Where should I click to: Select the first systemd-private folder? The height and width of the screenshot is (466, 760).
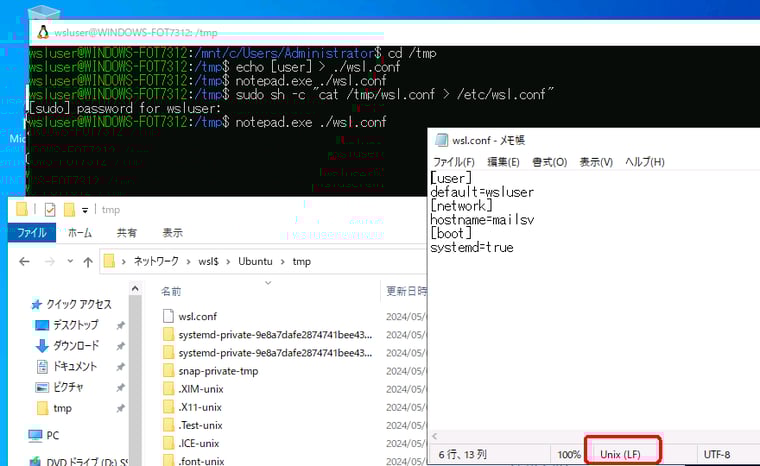click(x=275, y=335)
